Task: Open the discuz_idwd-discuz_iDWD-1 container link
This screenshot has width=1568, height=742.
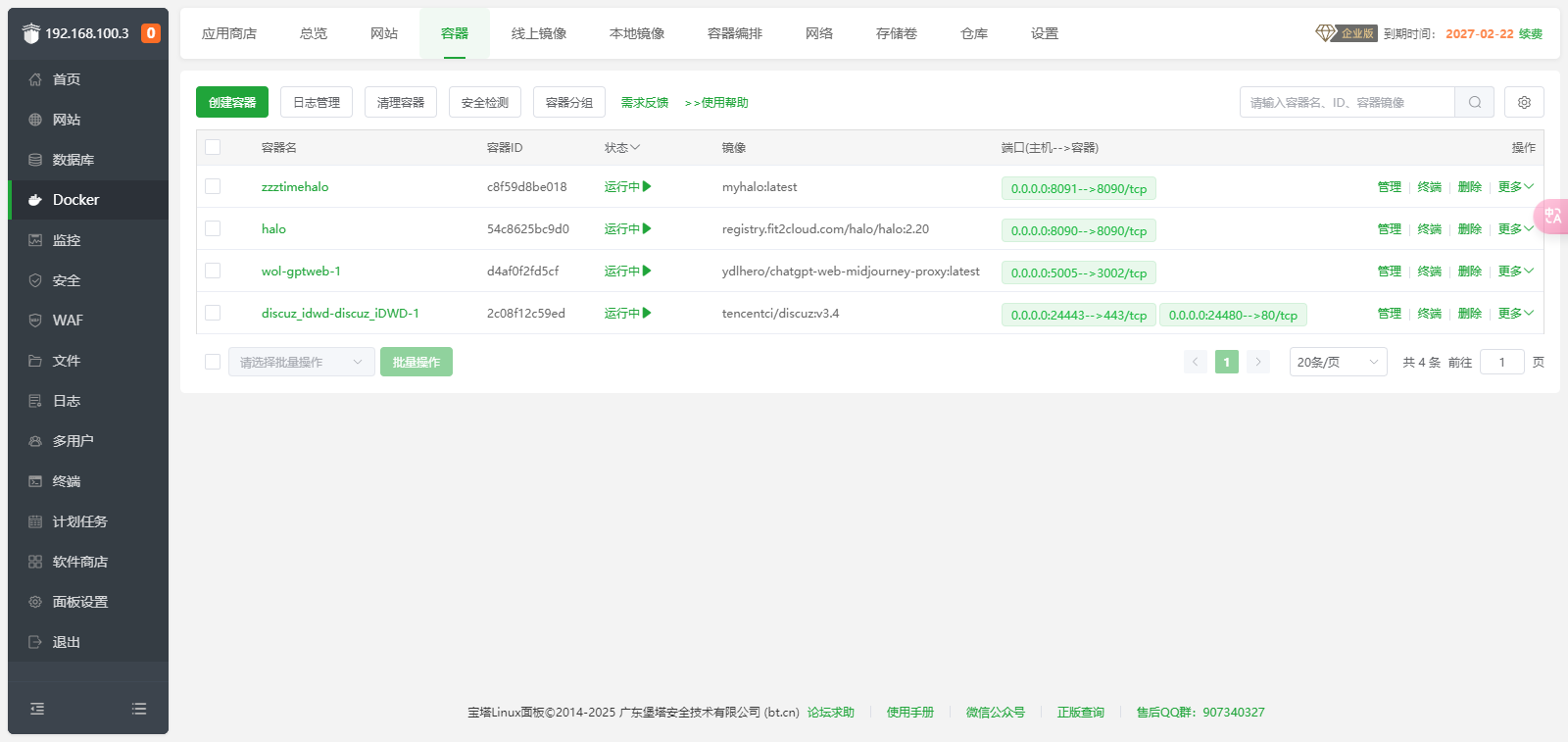Action: click(x=340, y=313)
